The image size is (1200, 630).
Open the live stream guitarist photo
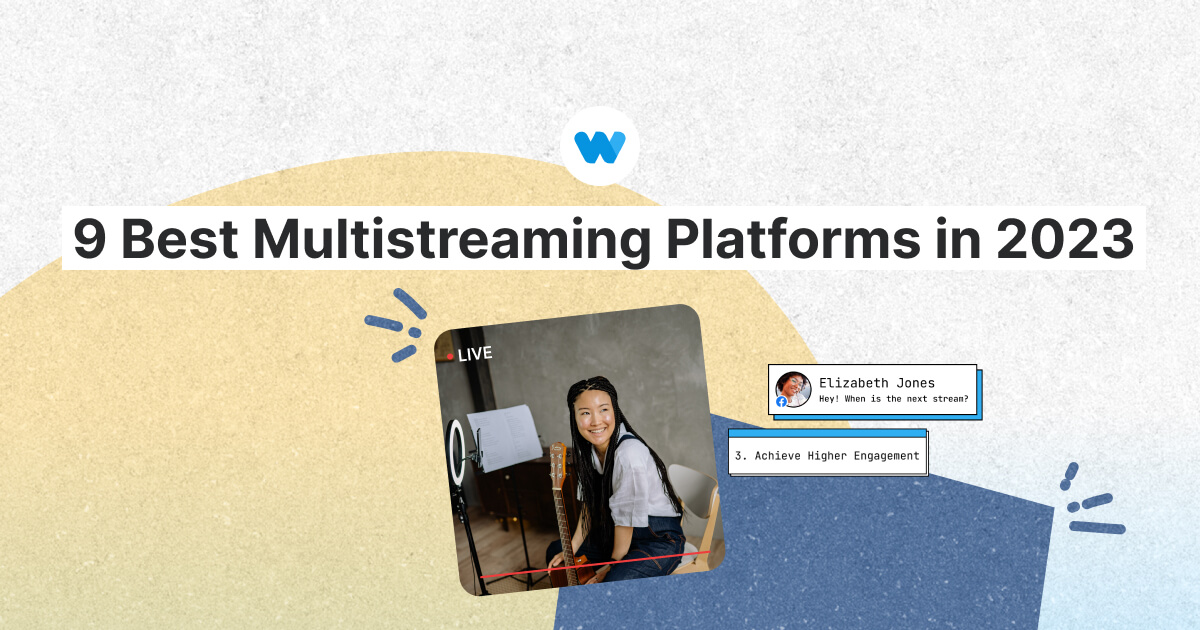click(580, 450)
